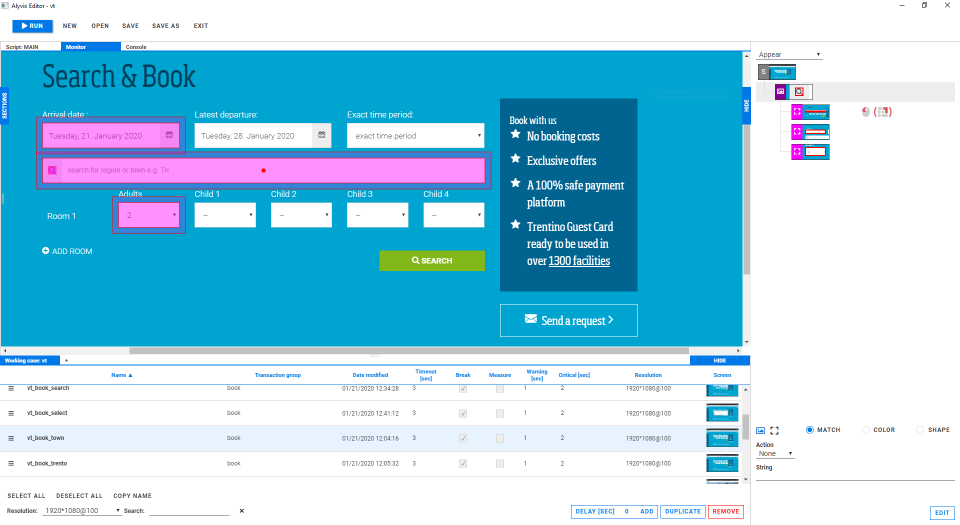This screenshot has width=960, height=525.
Task: Open screen thumbnail of vt_book_trento
Action: [x=722, y=463]
